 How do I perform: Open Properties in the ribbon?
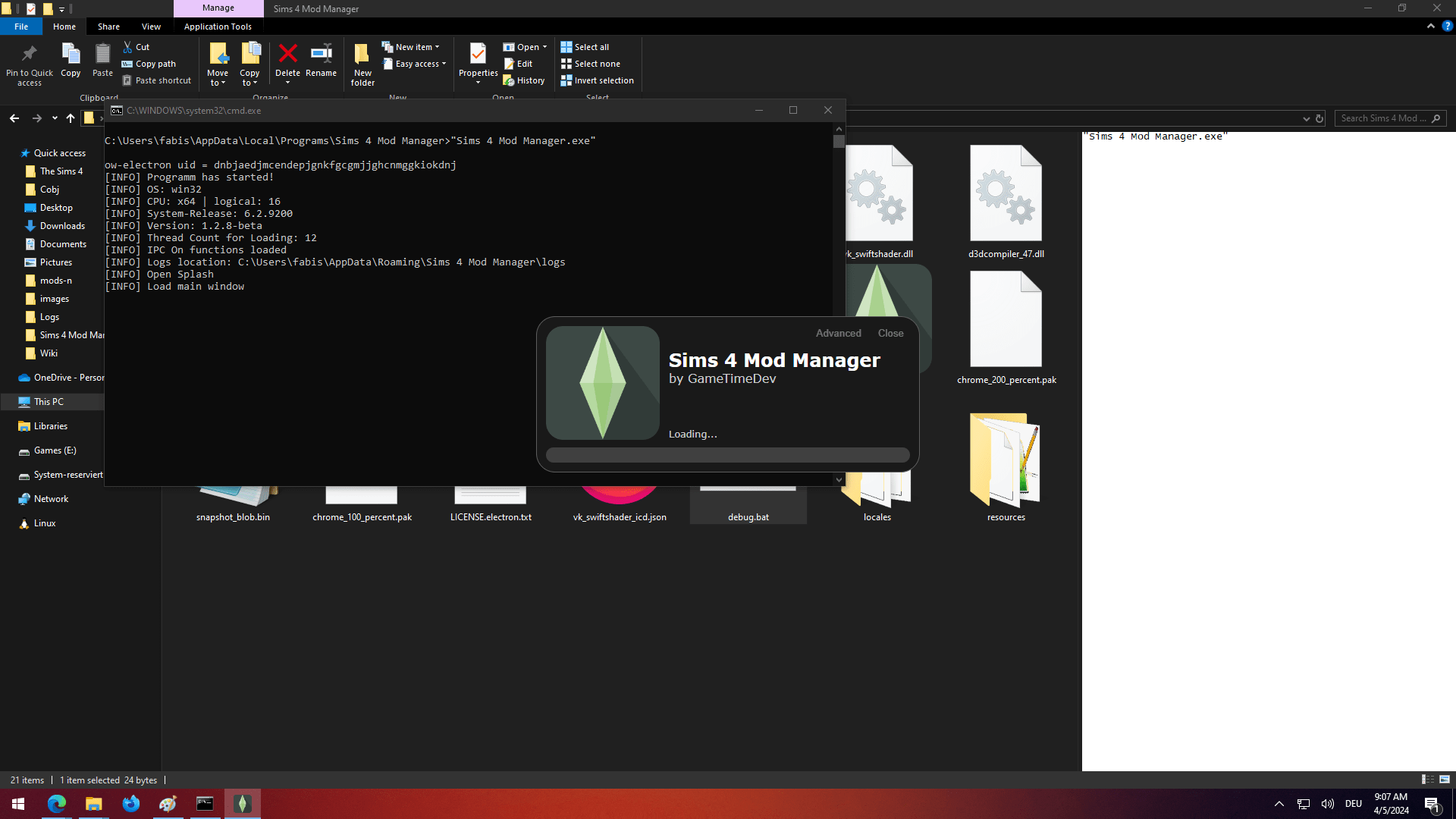pyautogui.click(x=478, y=64)
